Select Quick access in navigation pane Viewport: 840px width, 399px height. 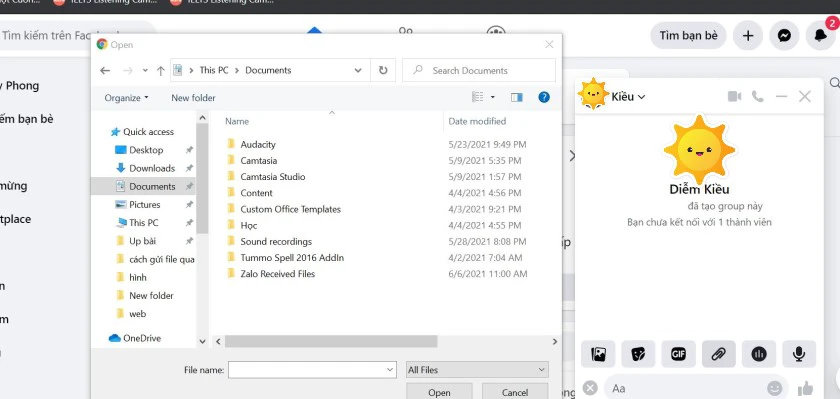(x=142, y=132)
